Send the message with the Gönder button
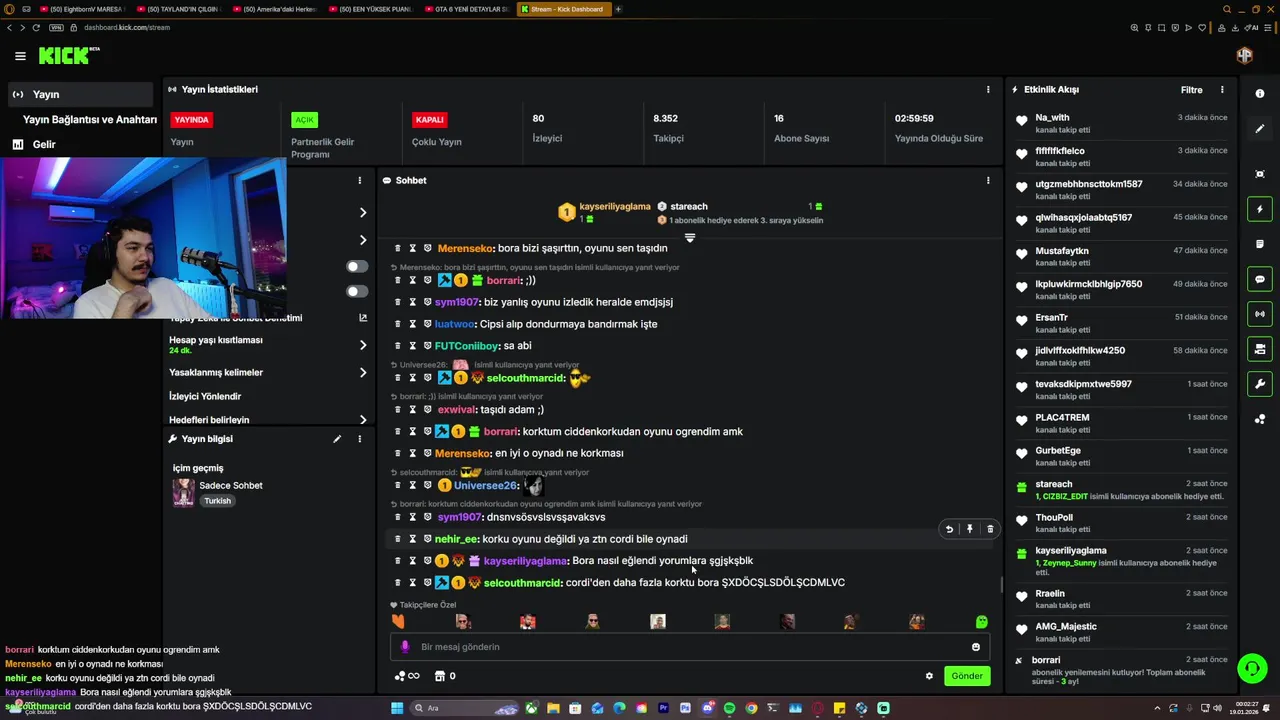1280x720 pixels. 966,676
